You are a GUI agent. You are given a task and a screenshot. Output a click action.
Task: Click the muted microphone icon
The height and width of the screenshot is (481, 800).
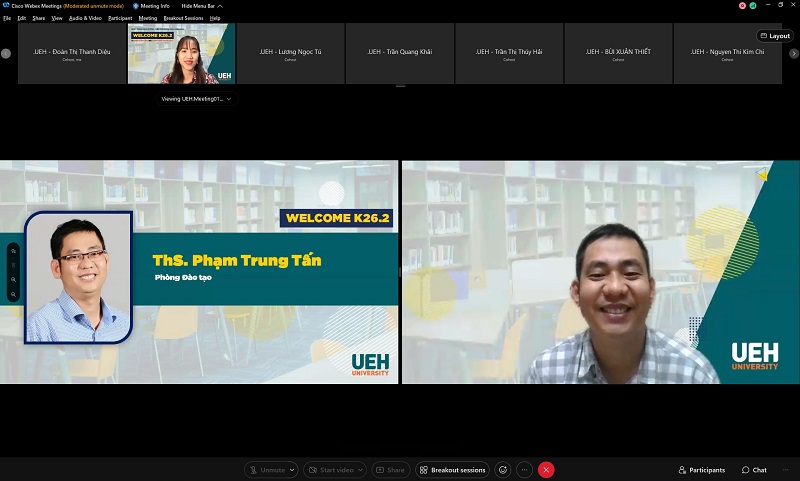point(253,470)
